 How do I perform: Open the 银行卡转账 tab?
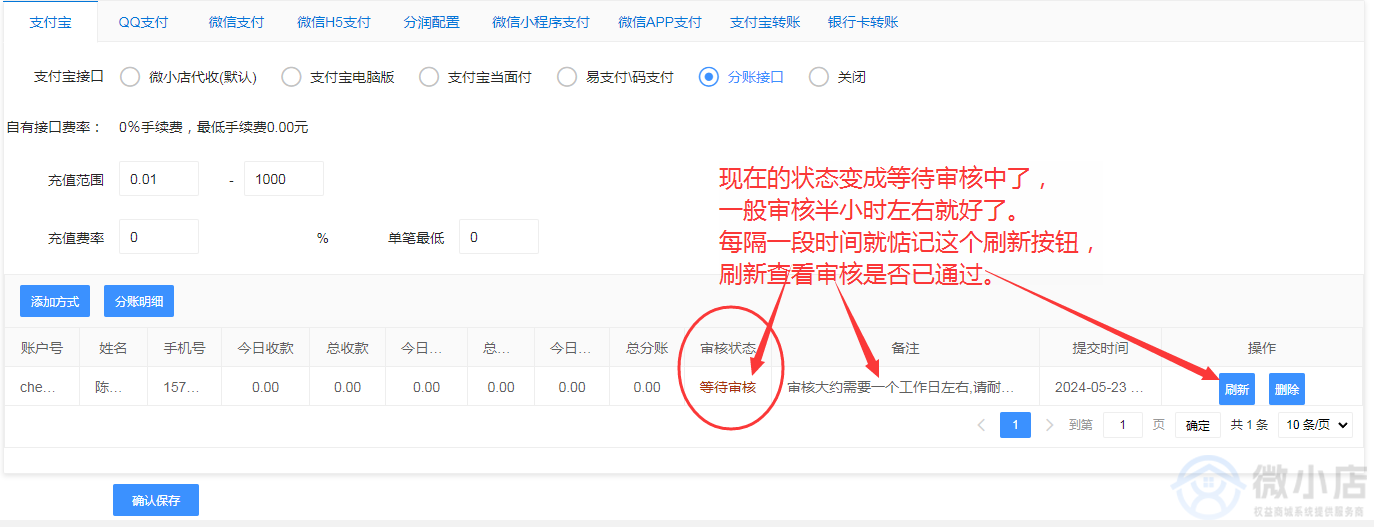pyautogui.click(x=863, y=22)
